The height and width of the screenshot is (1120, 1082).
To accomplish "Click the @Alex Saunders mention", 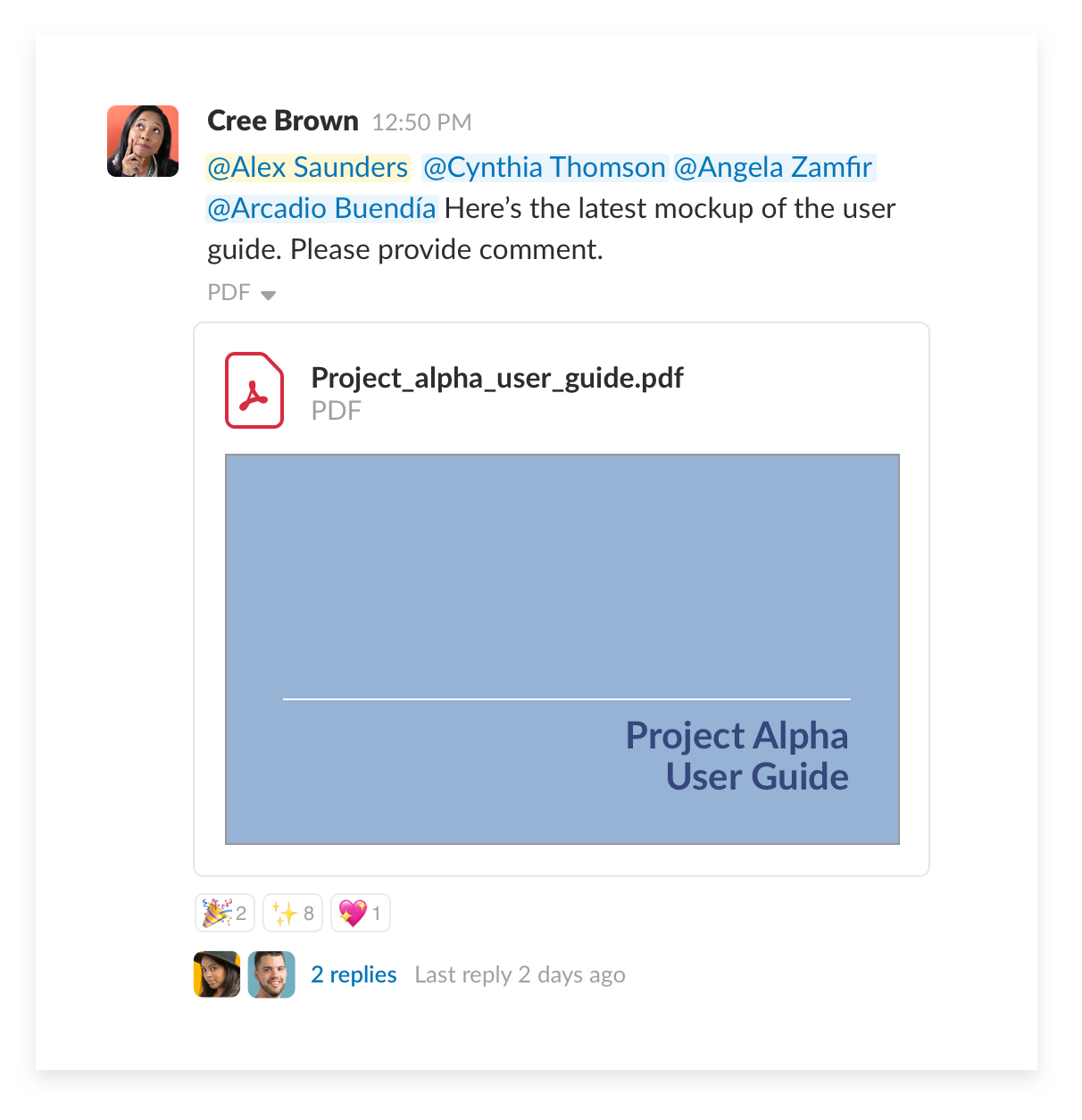I will (308, 168).
